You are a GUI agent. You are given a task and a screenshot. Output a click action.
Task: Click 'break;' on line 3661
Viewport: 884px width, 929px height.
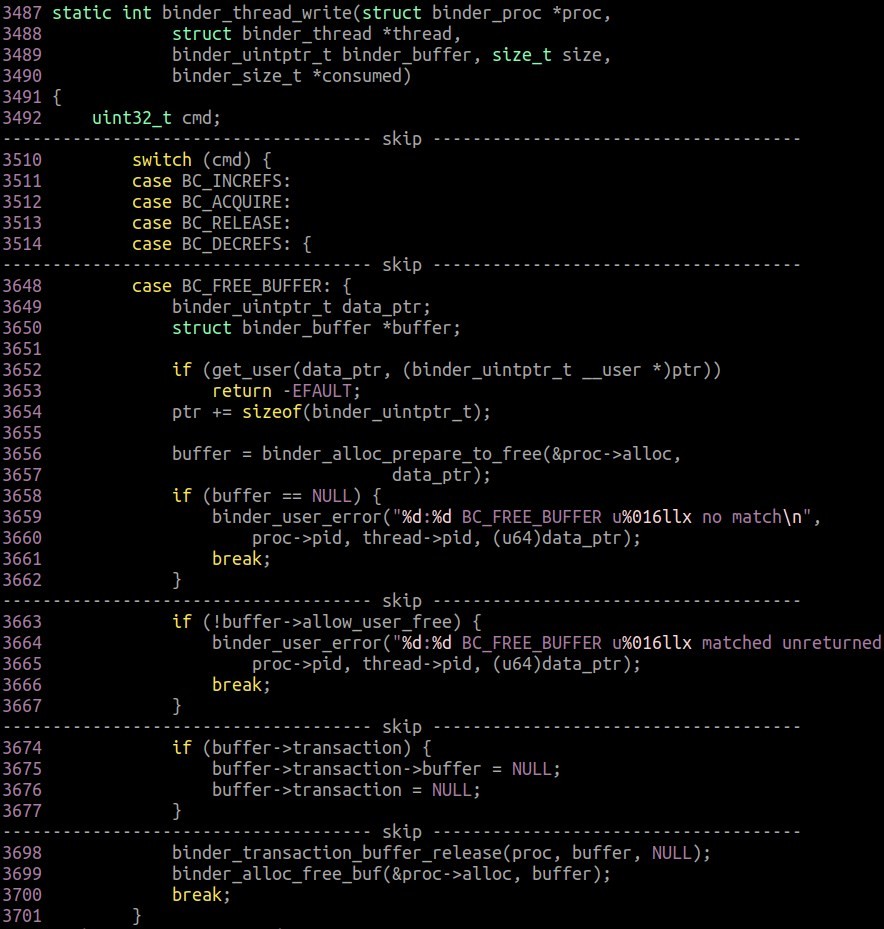241,559
